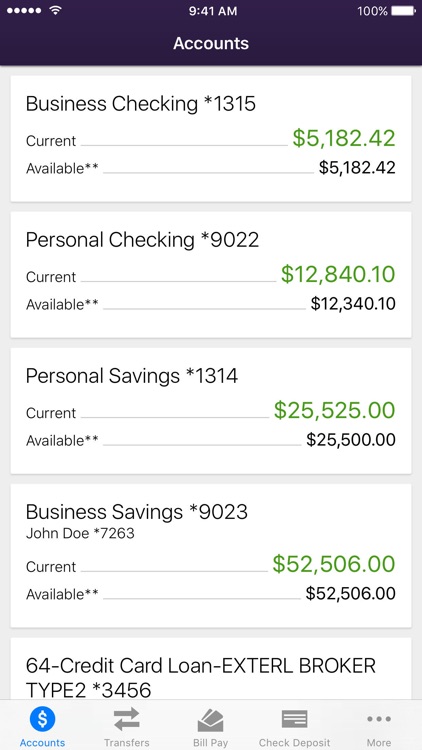Open Transfers via the arrows icon
This screenshot has width=422, height=750.
tap(126, 719)
